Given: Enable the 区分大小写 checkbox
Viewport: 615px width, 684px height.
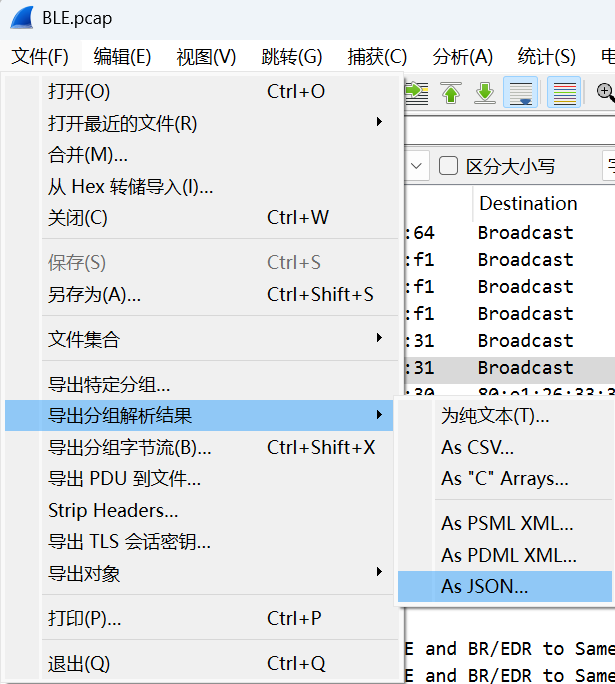Looking at the screenshot, I should [448, 166].
